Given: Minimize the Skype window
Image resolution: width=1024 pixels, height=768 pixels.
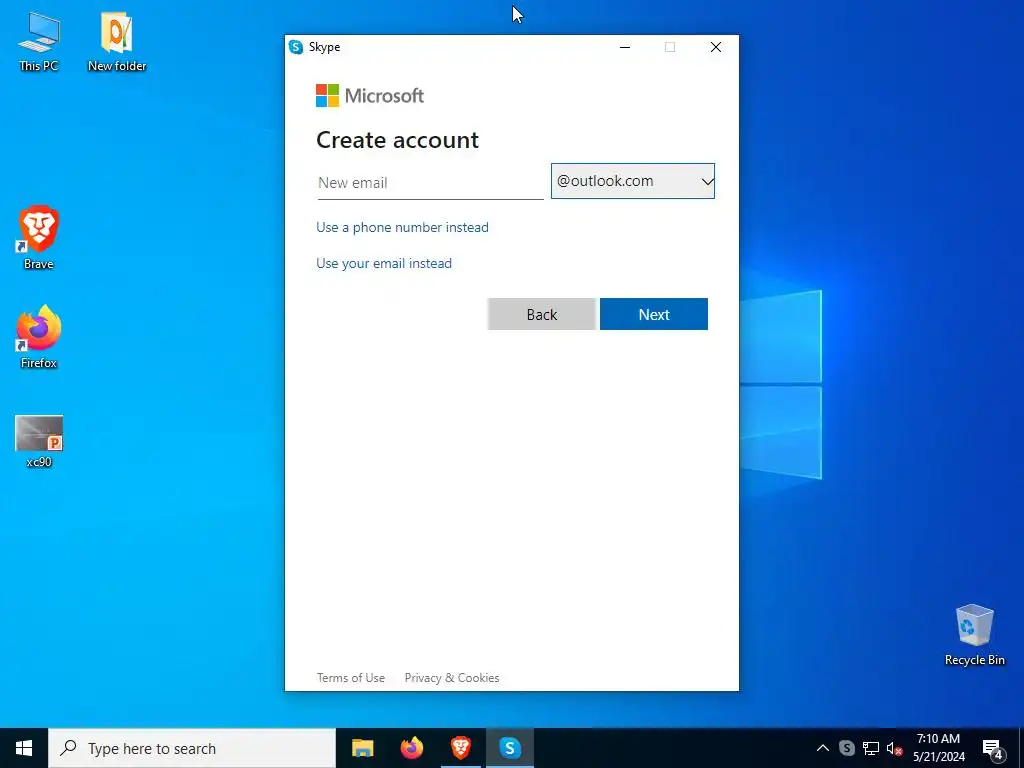Looking at the screenshot, I should (x=625, y=47).
